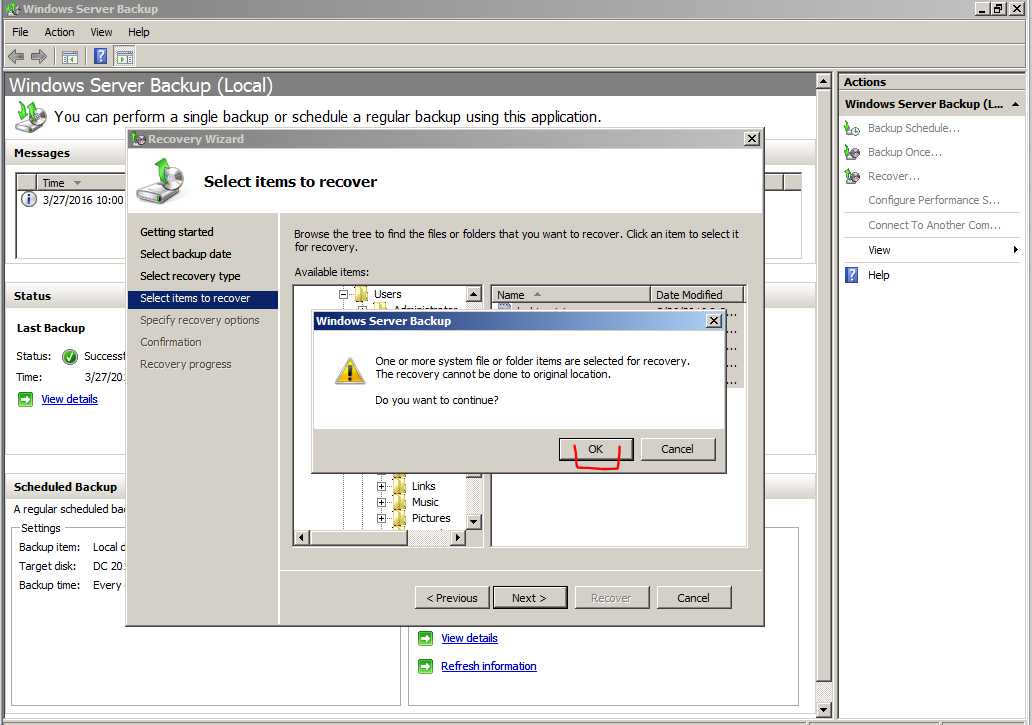Click the Forward arrow toolbar icon
This screenshot has width=1032, height=725.
pos(39,57)
